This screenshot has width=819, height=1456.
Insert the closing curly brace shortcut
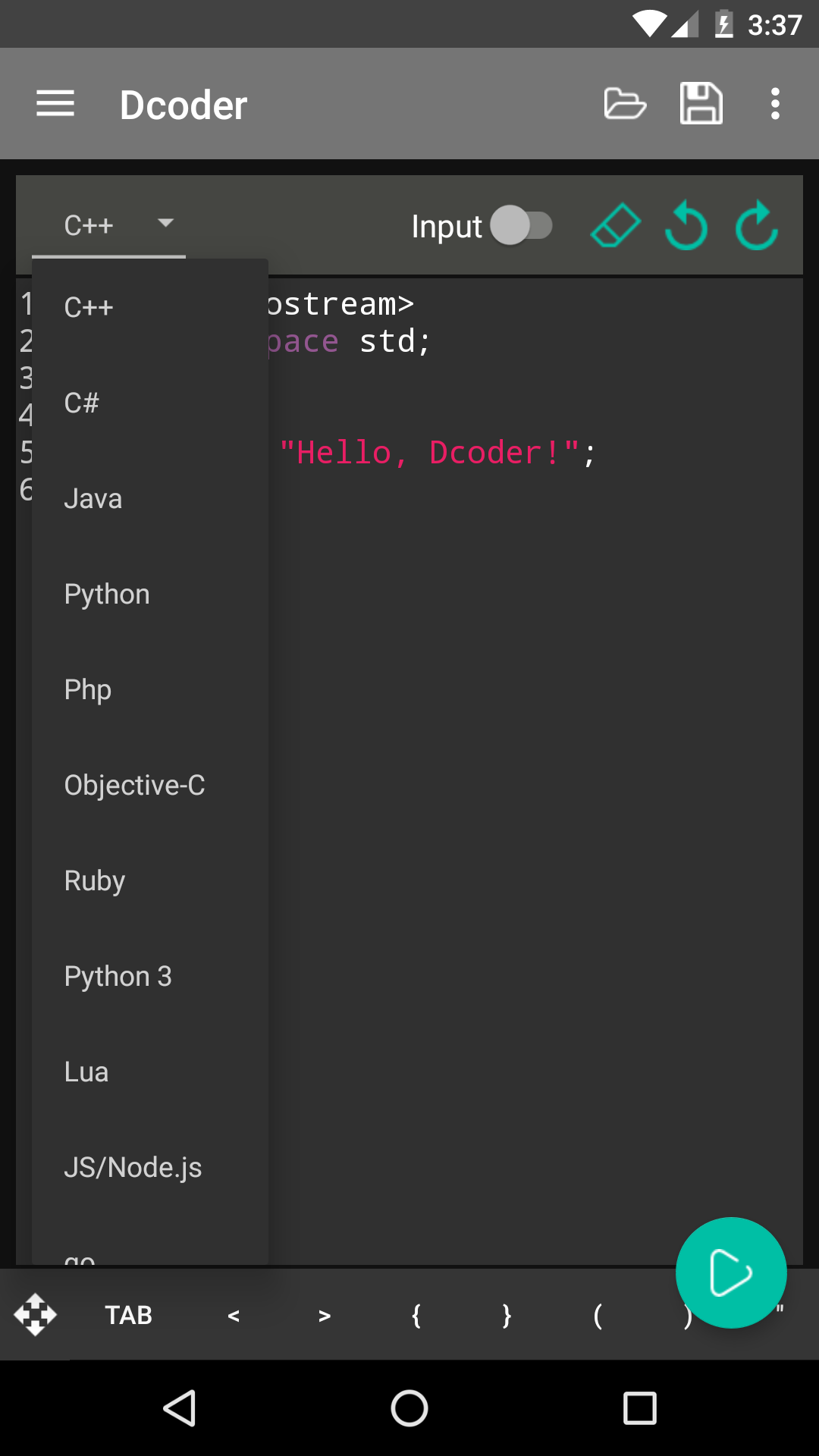pyautogui.click(x=507, y=1315)
